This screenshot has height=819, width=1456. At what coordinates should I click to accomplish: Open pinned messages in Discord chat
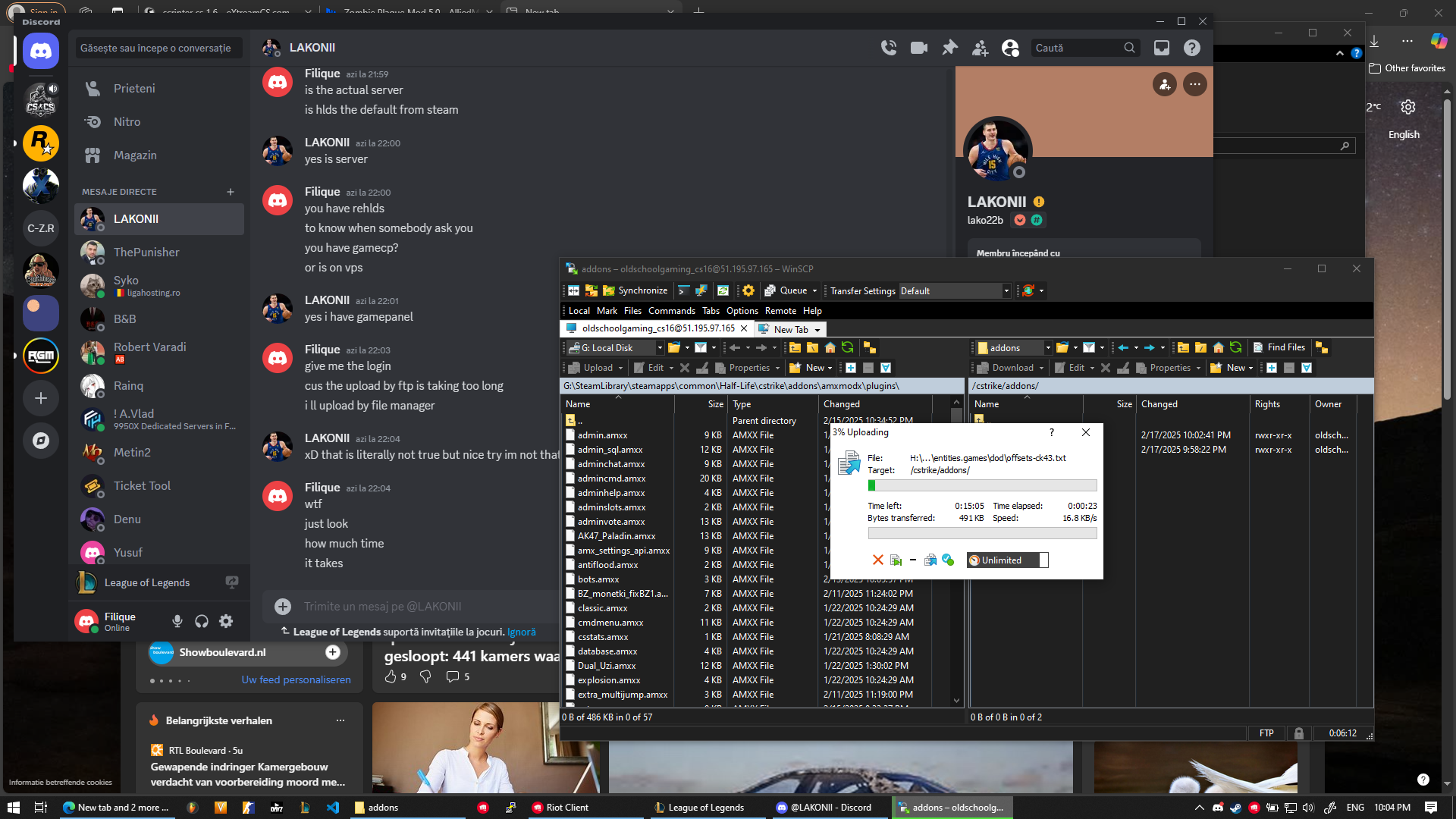(x=949, y=48)
